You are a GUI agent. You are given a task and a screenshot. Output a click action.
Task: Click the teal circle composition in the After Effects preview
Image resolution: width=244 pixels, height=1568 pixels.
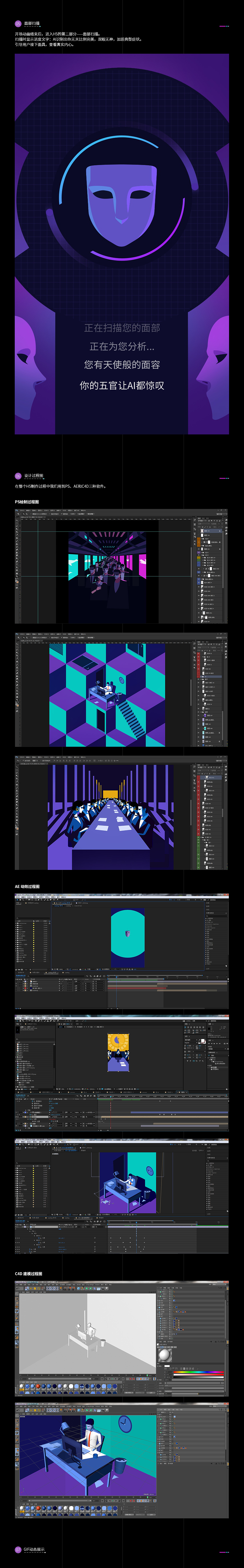(x=128, y=937)
